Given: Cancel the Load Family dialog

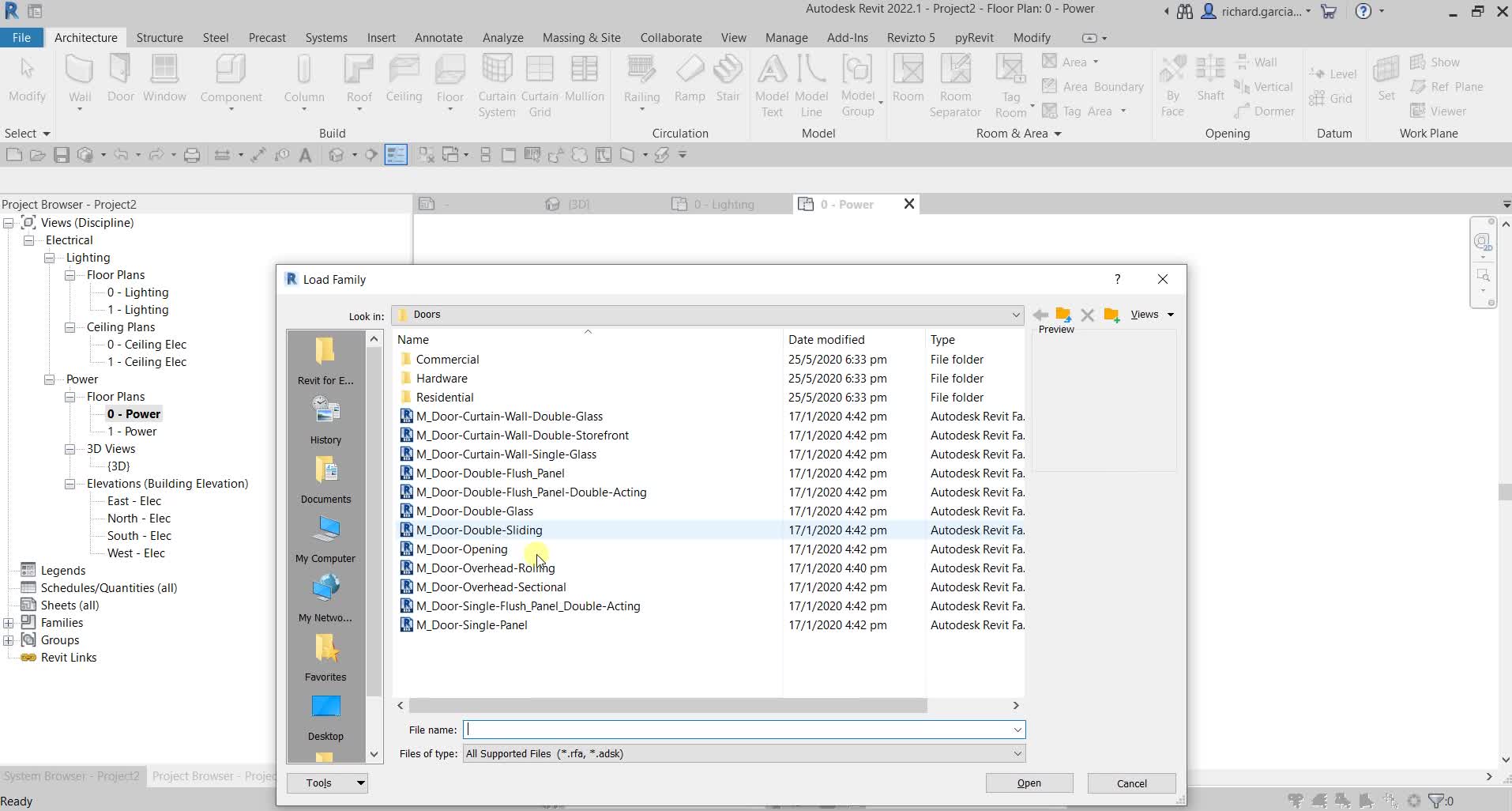Looking at the screenshot, I should (x=1130, y=783).
